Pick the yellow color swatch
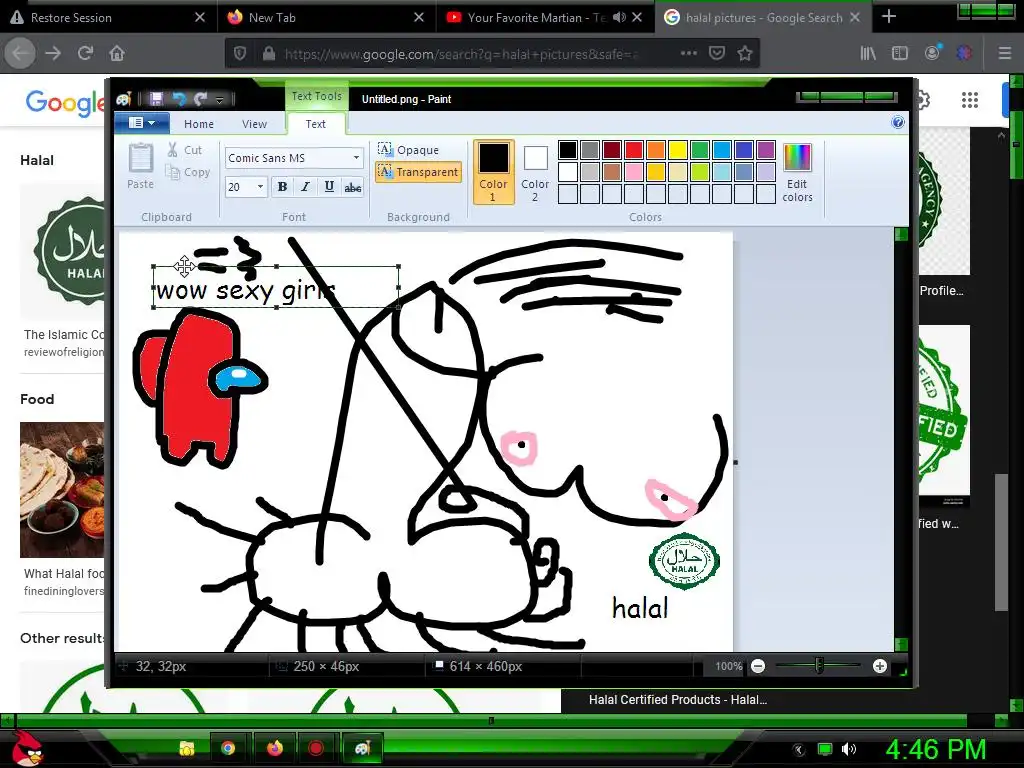Image resolution: width=1024 pixels, height=768 pixels. coord(678,150)
